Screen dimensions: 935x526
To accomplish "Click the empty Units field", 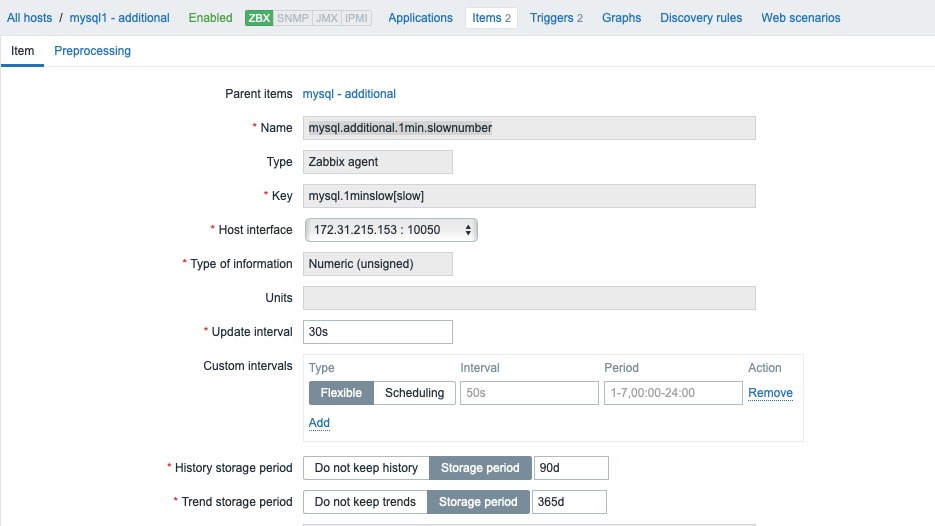I will point(529,298).
